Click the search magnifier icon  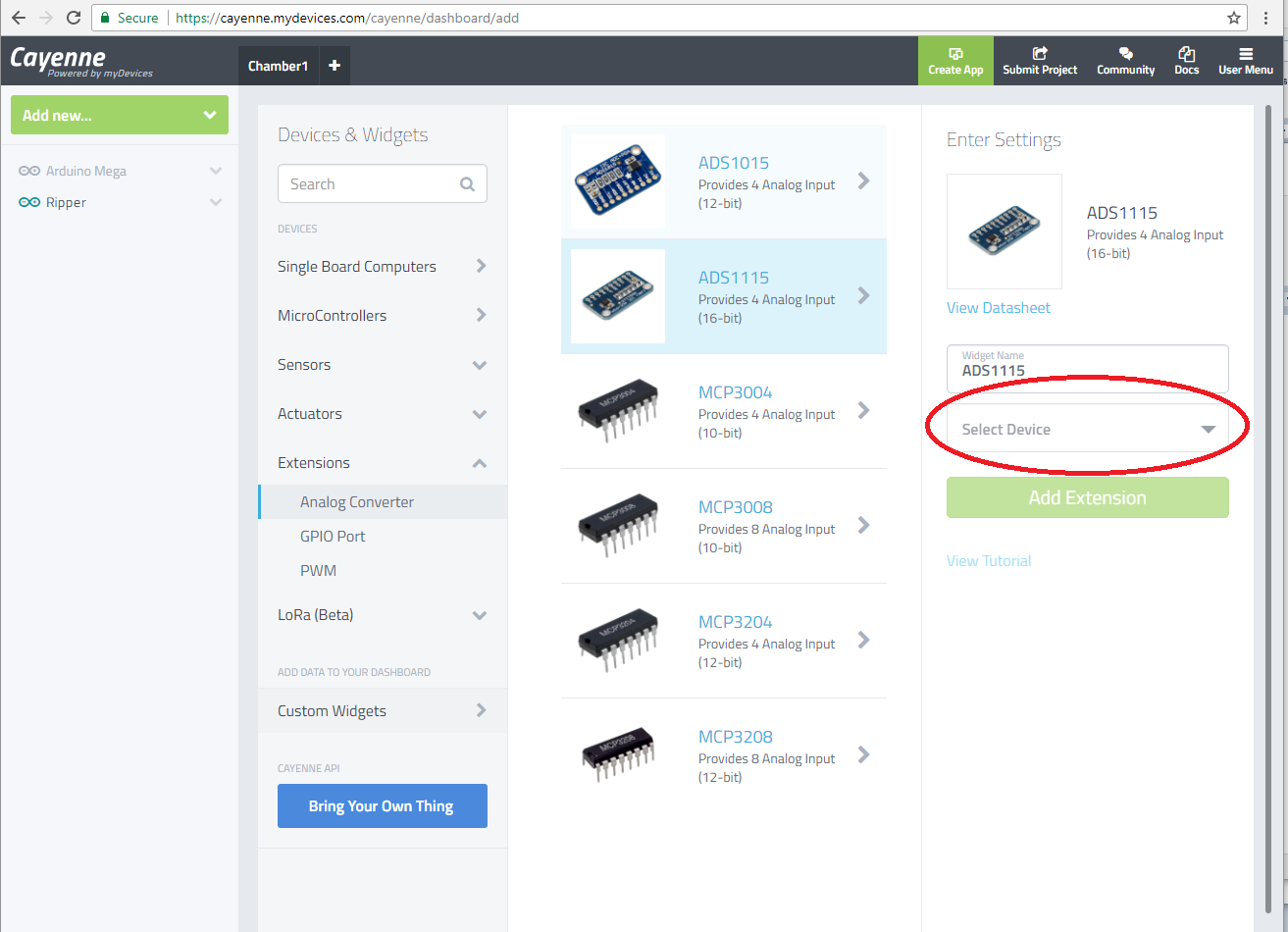pos(468,184)
